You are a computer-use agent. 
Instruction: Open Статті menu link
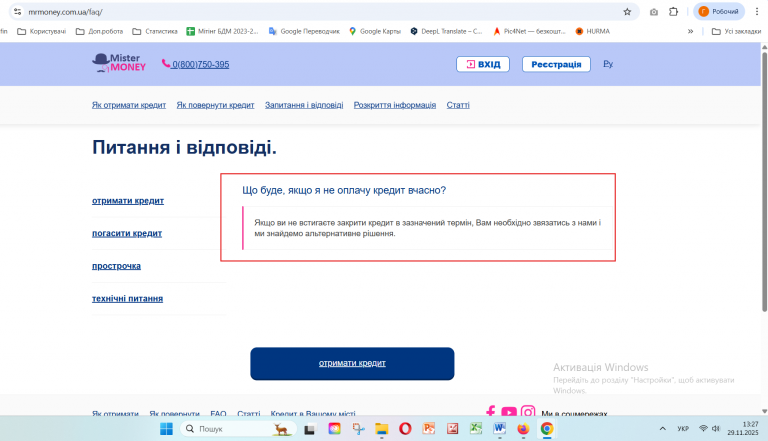point(458,105)
